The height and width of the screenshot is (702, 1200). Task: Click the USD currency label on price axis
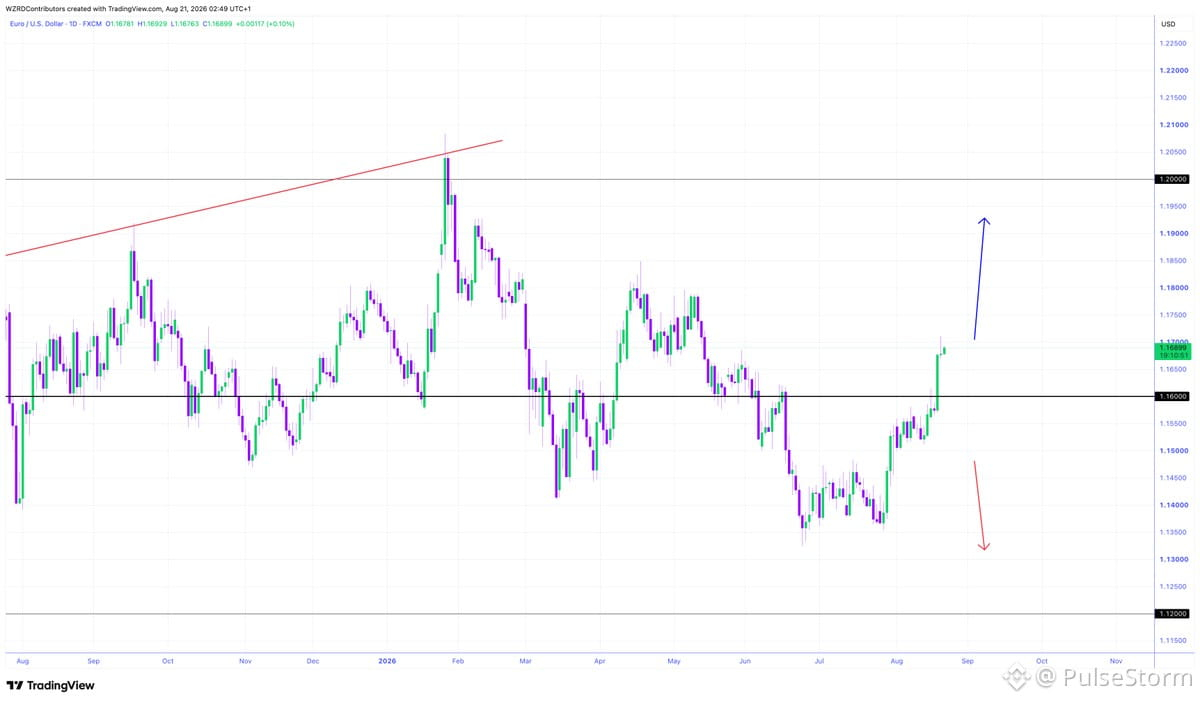point(1168,24)
